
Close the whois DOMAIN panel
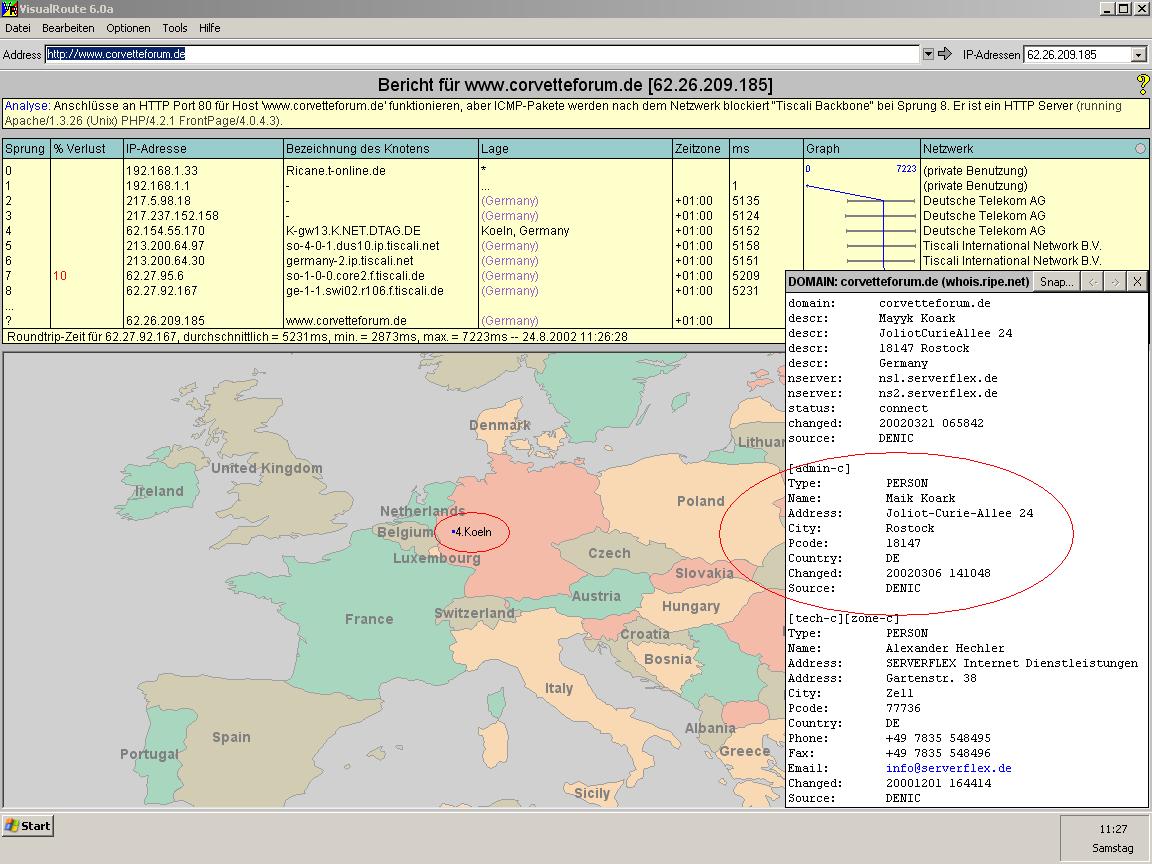[1137, 282]
